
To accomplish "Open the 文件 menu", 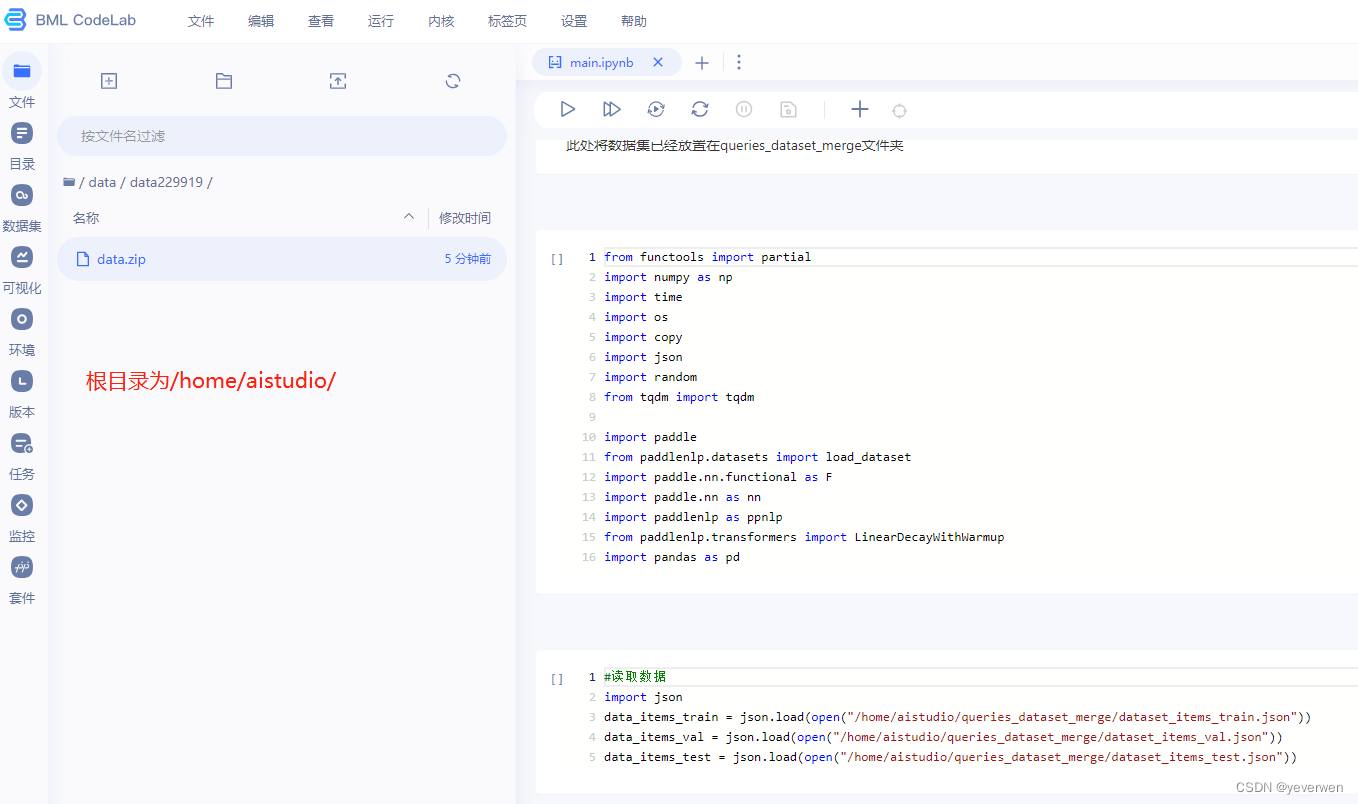I will point(201,21).
